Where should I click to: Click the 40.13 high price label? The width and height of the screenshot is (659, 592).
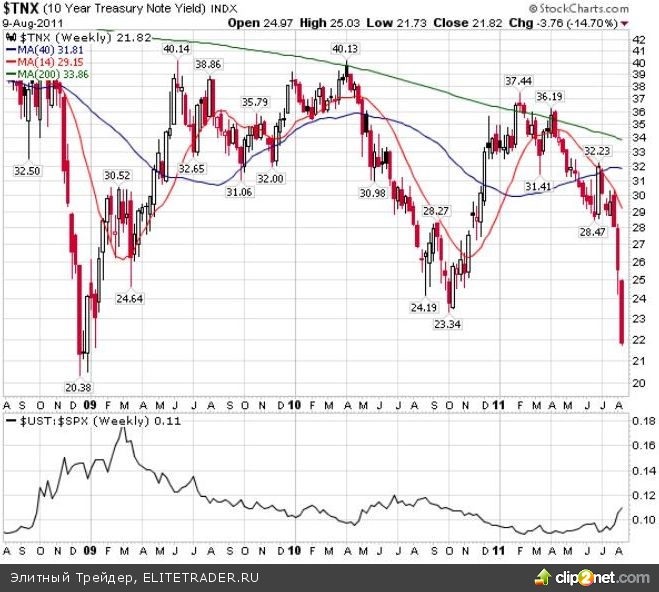(345, 47)
